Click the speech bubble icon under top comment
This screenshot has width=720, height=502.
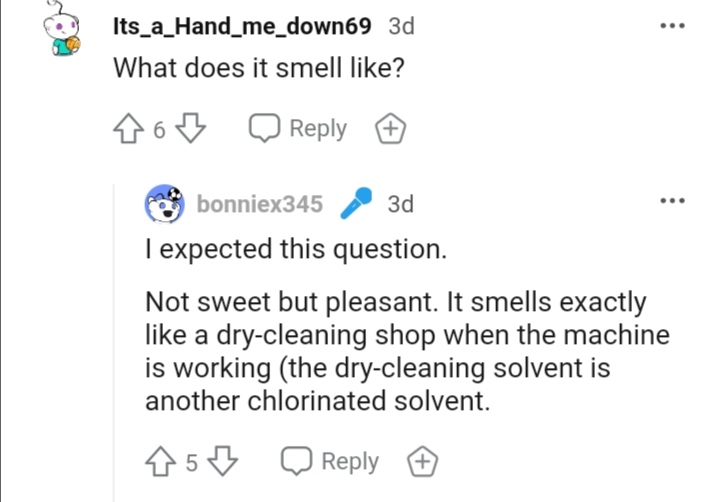(x=264, y=128)
